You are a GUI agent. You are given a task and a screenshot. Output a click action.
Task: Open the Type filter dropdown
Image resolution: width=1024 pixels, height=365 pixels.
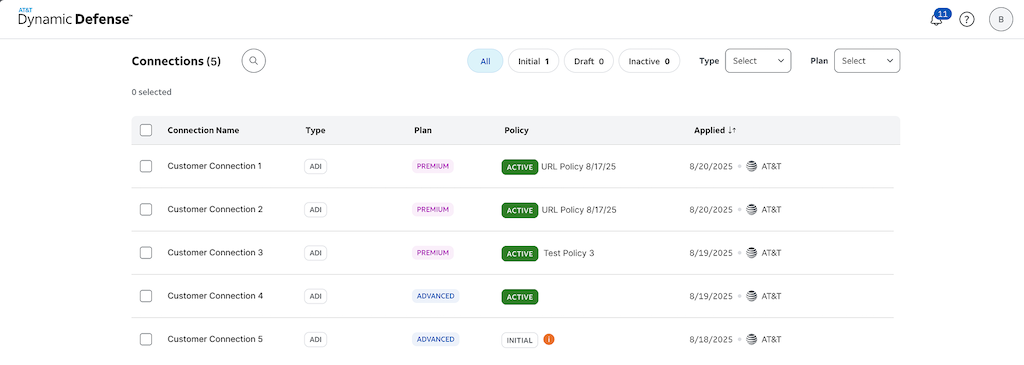[758, 61]
